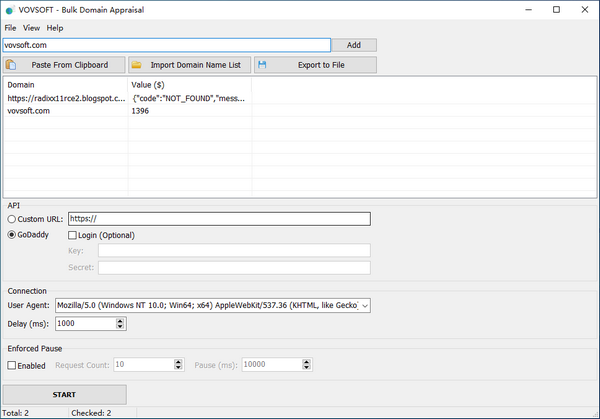The width and height of the screenshot is (600, 419).
Task: Enable the Login (Optional) checkbox
Action: point(73,235)
